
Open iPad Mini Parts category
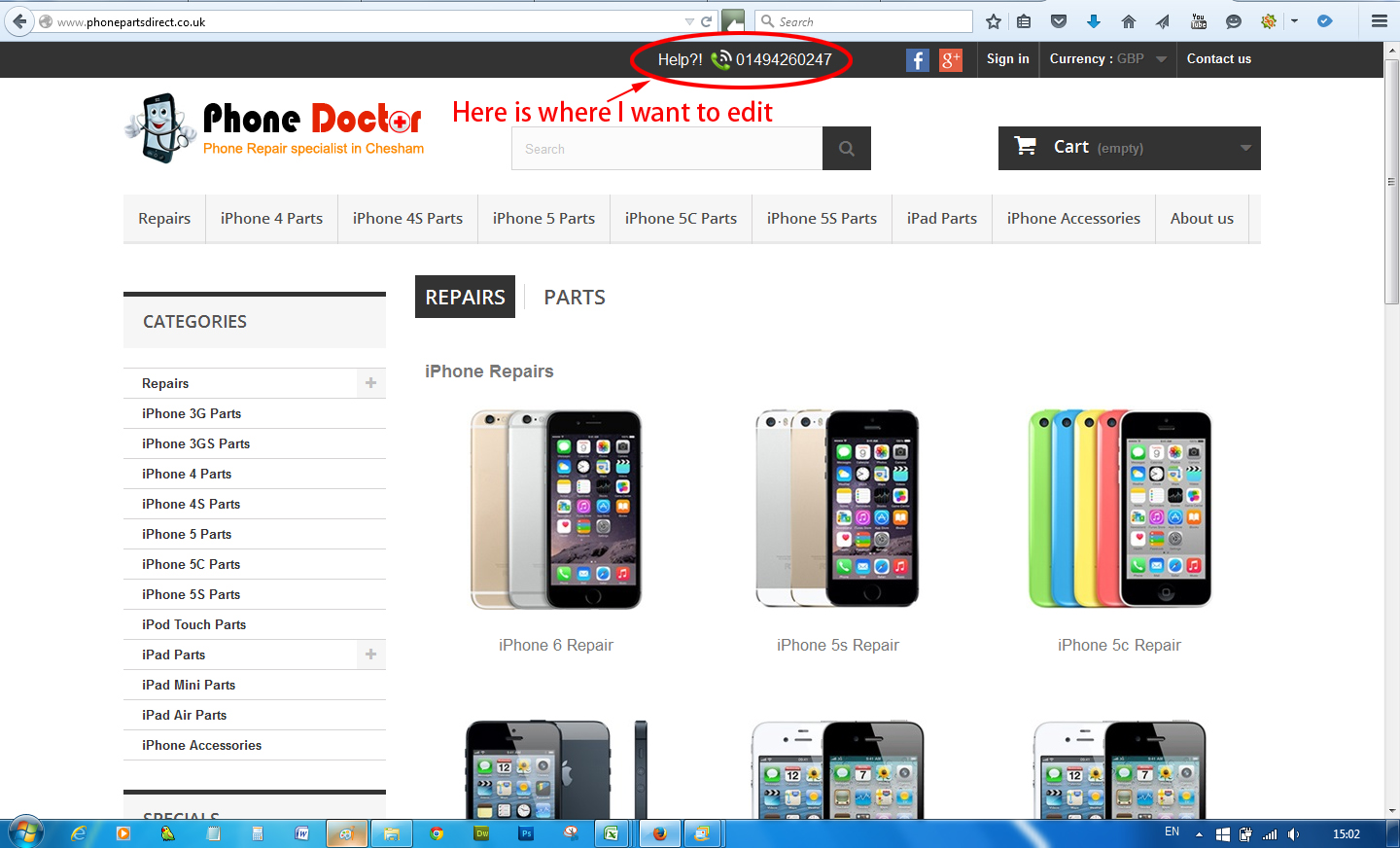[189, 685]
